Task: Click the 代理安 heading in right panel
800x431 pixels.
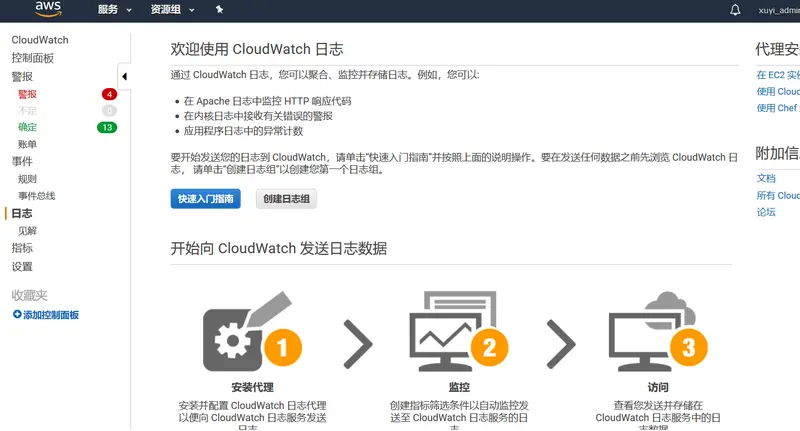Action: pos(778,49)
